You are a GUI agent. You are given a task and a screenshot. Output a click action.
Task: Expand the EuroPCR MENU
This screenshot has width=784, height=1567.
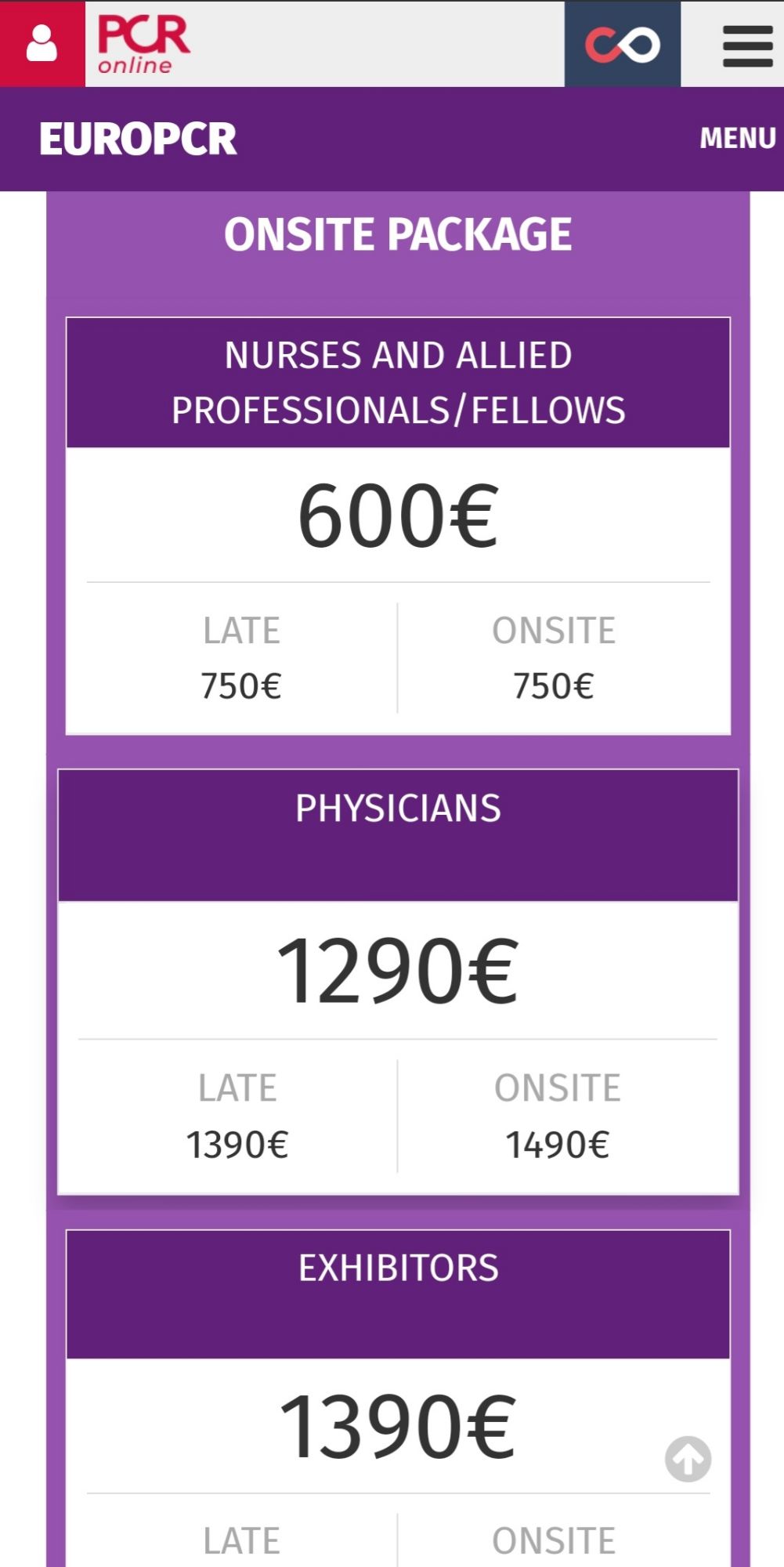737,138
